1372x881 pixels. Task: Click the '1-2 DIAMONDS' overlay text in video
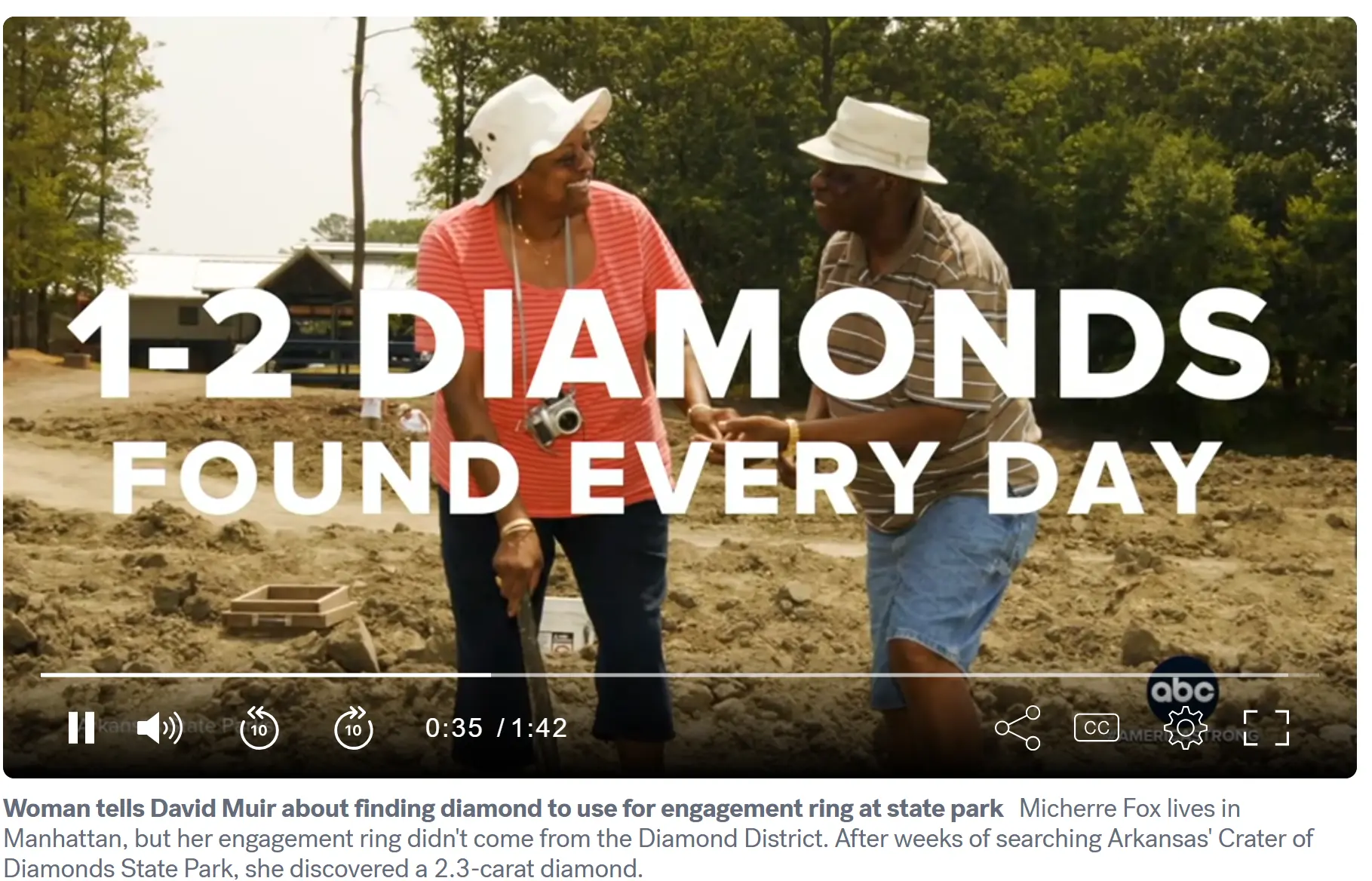pos(668,344)
